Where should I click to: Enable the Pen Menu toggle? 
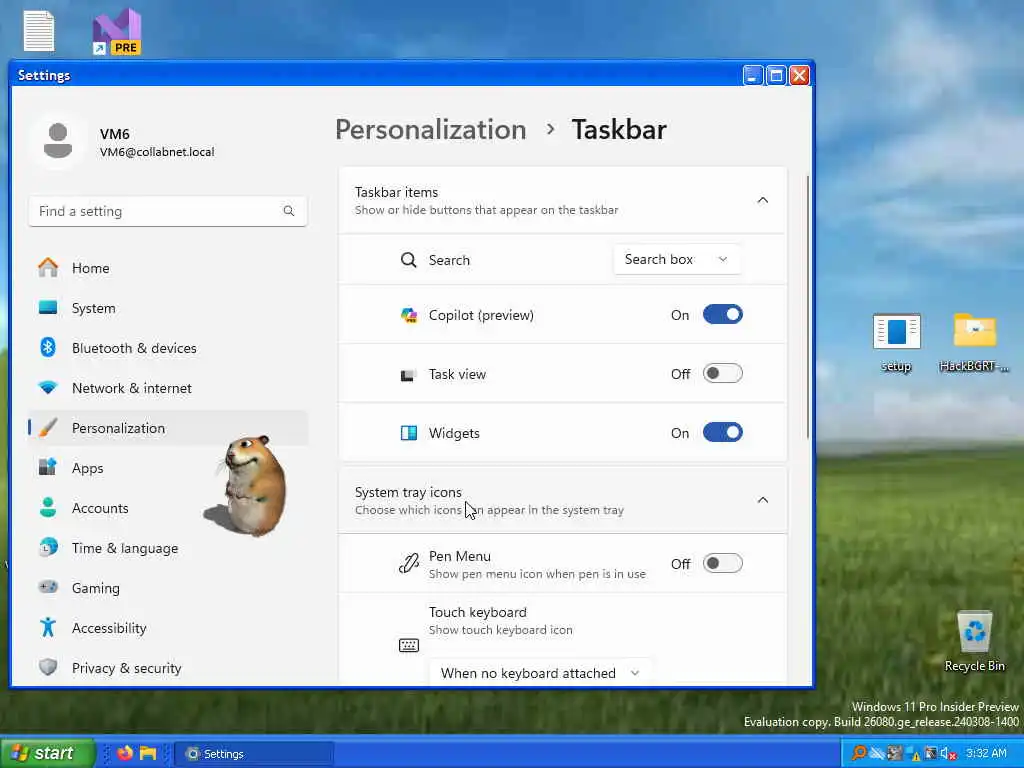[722, 563]
